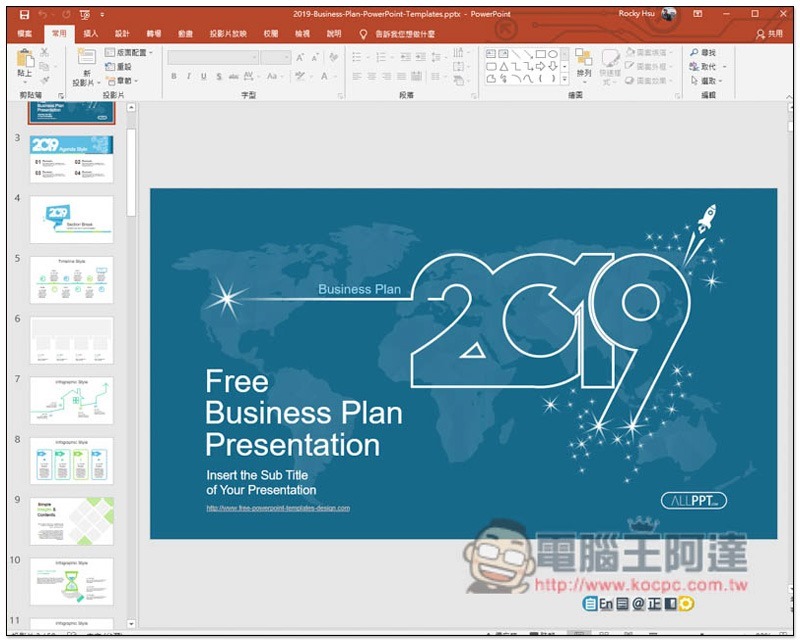
Task: Click the 共用 (Share) button
Action: (x=769, y=34)
